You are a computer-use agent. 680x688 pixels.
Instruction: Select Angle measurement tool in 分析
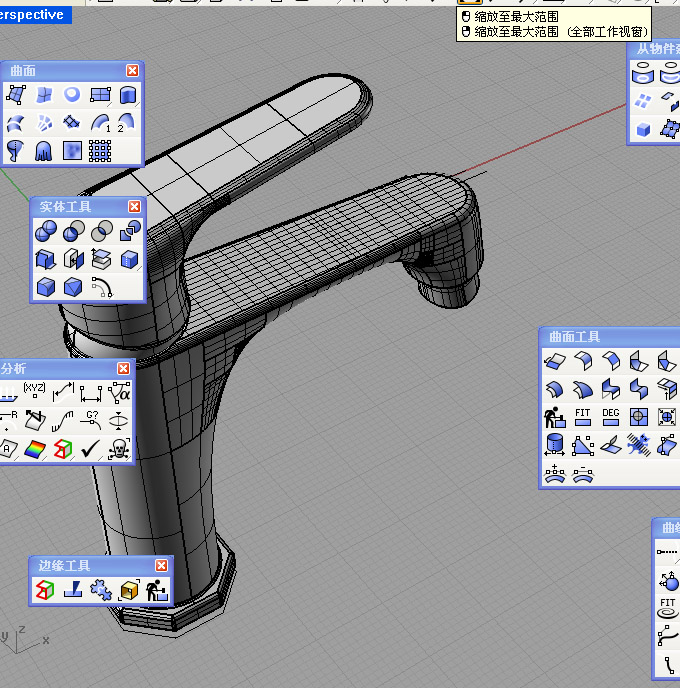(118, 391)
